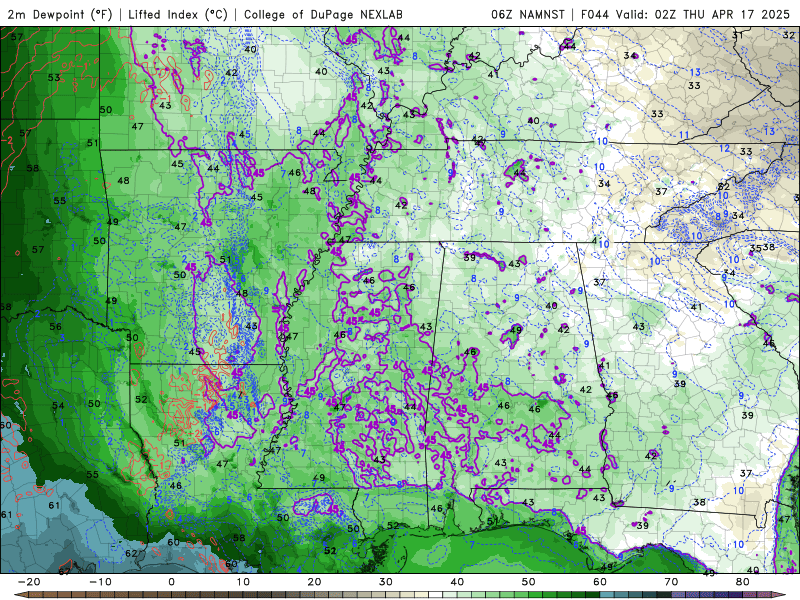The image size is (800, 600).
Task: Click the dewpoint value "62" on the map
Action: [x=132, y=553]
